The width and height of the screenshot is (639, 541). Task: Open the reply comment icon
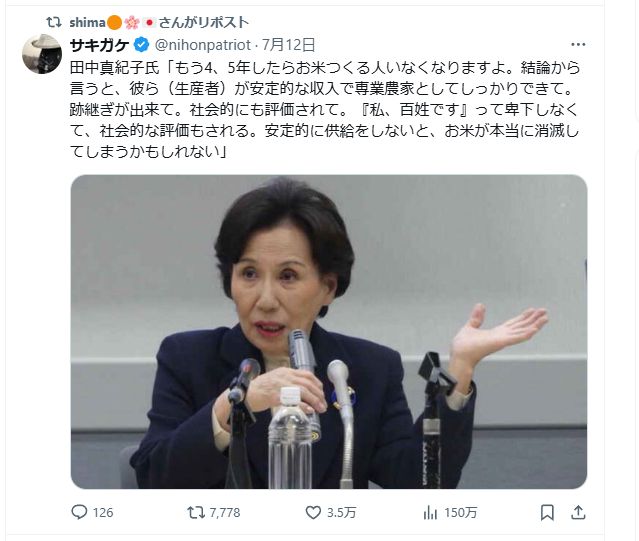click(79, 512)
